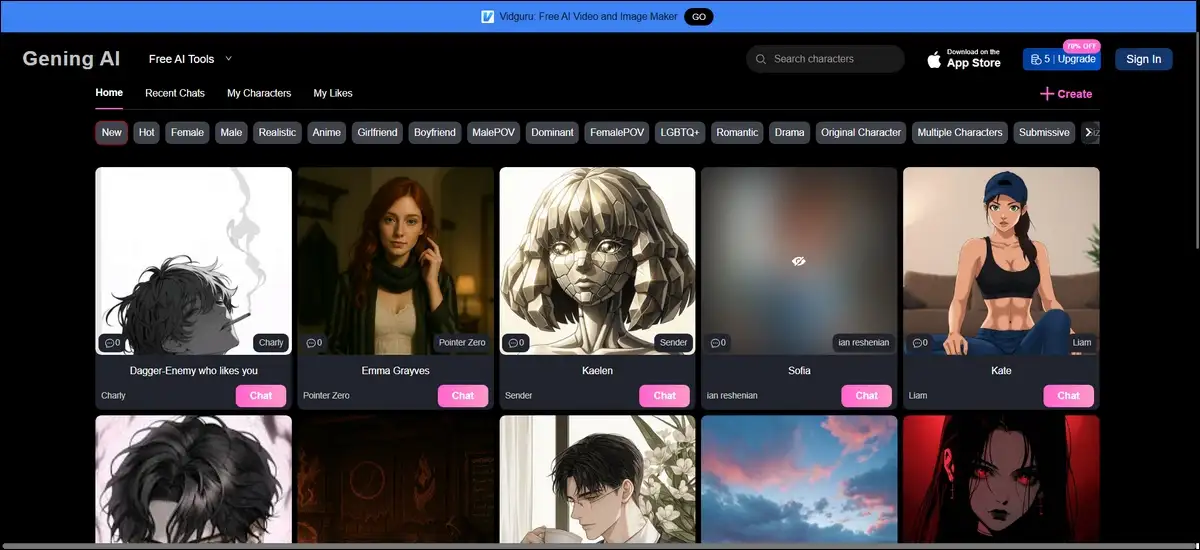The image size is (1200, 550).
Task: Select the New category tag
Action: 112,132
